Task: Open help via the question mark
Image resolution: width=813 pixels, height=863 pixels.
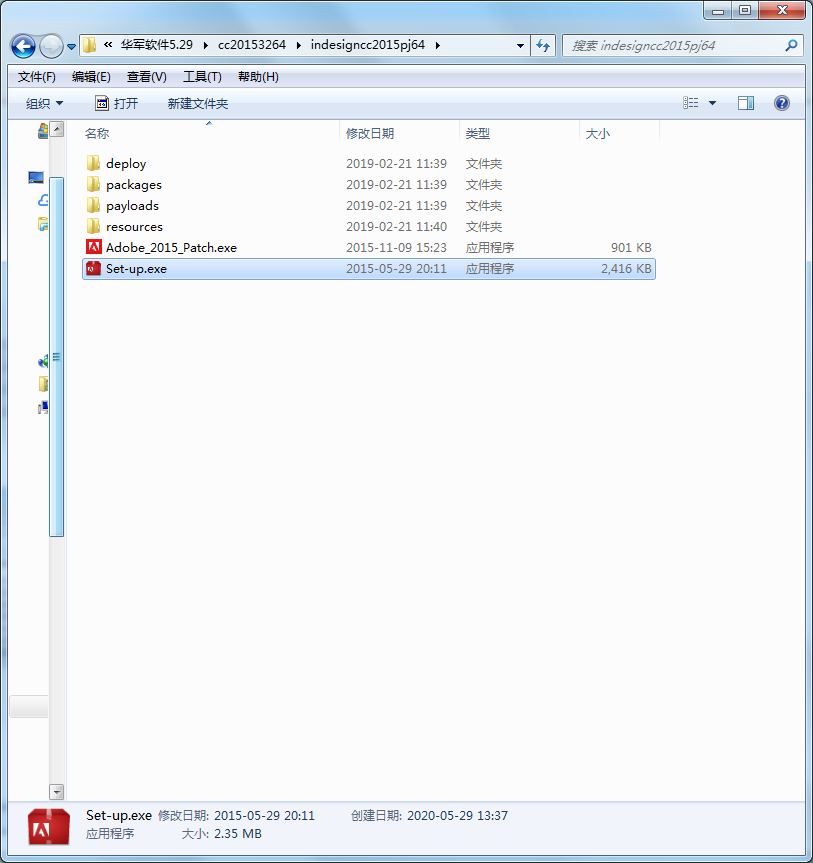Action: point(782,103)
